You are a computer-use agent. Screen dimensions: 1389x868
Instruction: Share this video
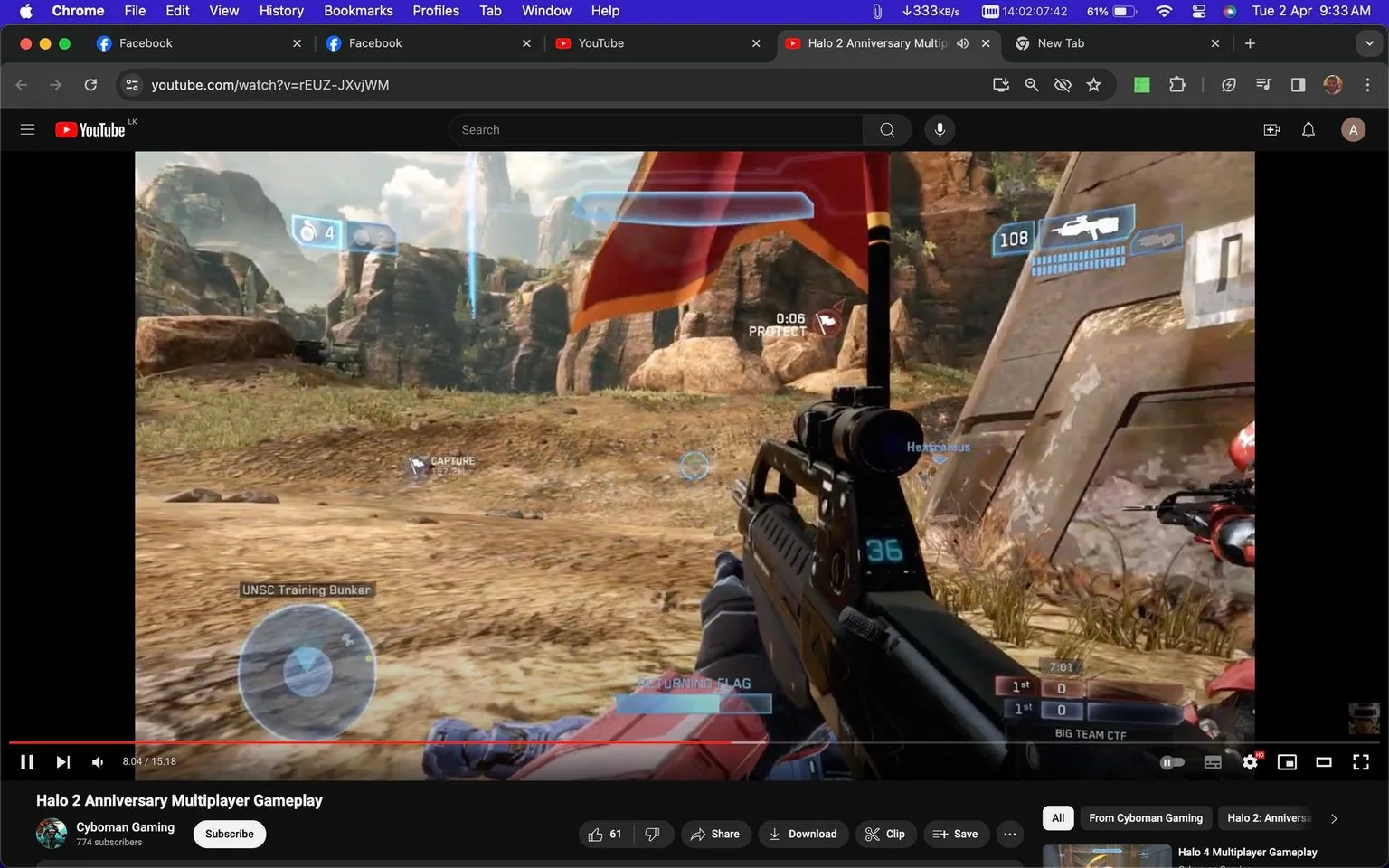tap(715, 834)
